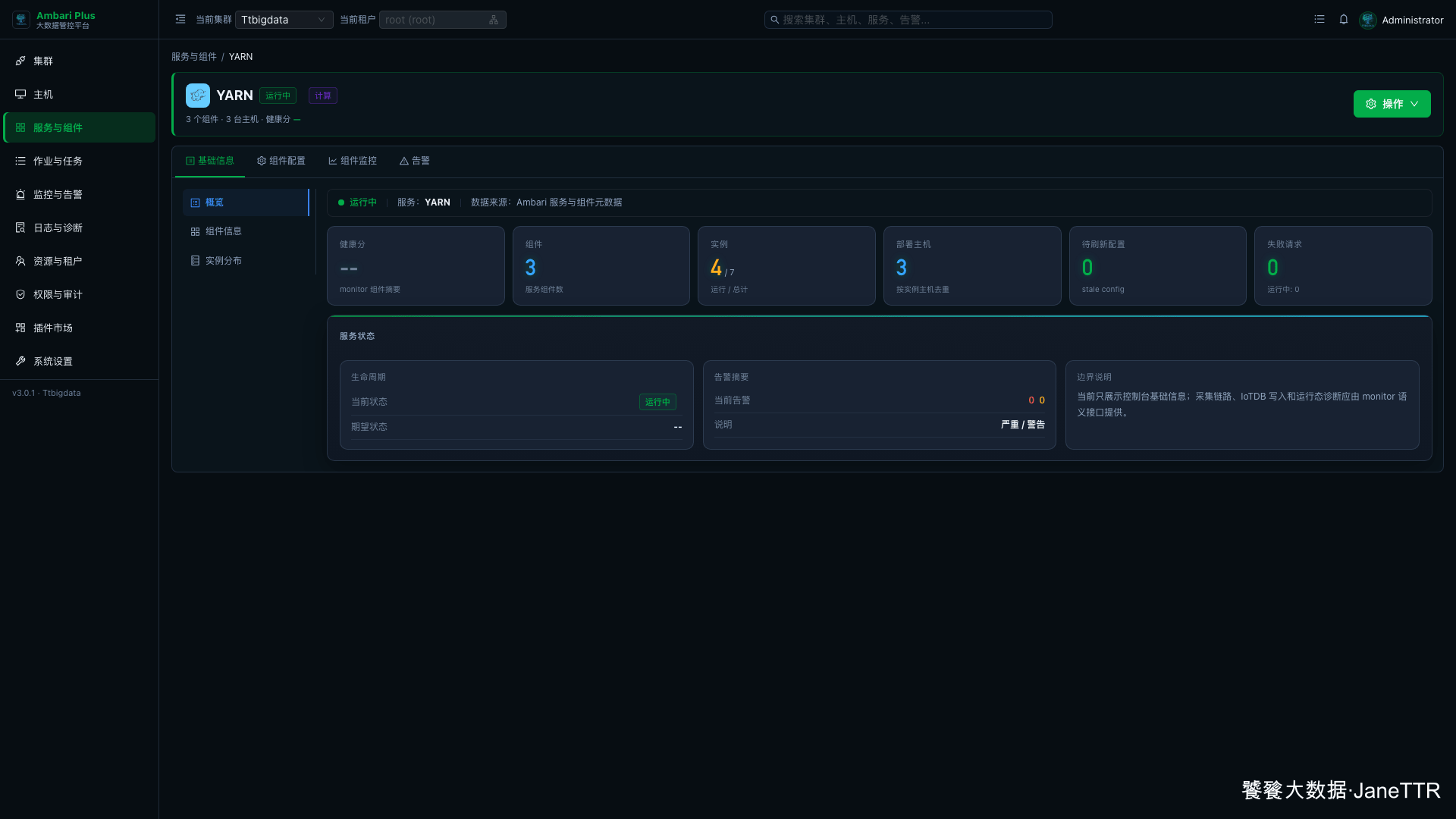Click the 插件市场 apps icon in the sidebar
Image resolution: width=1456 pixels, height=819 pixels.
[20, 328]
